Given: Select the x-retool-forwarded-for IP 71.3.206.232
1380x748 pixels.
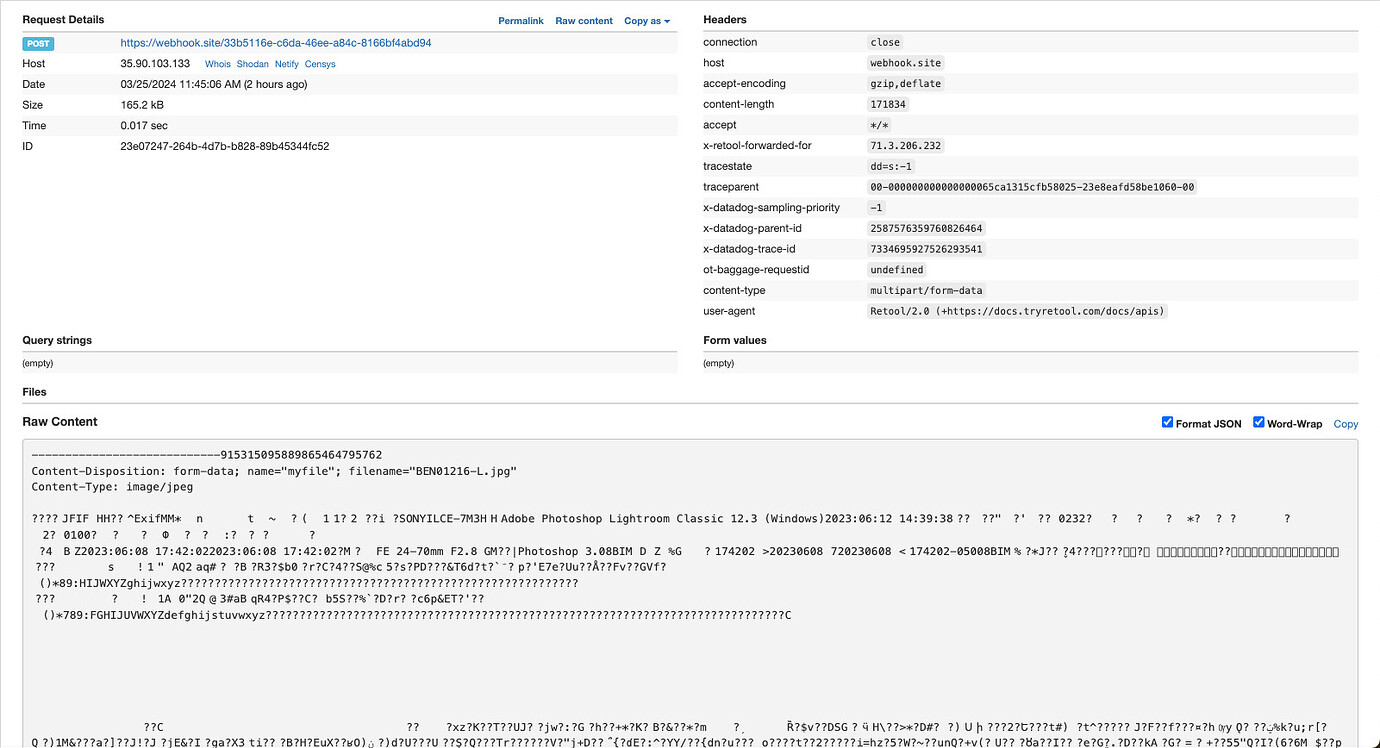Looking at the screenshot, I should 905,146.
